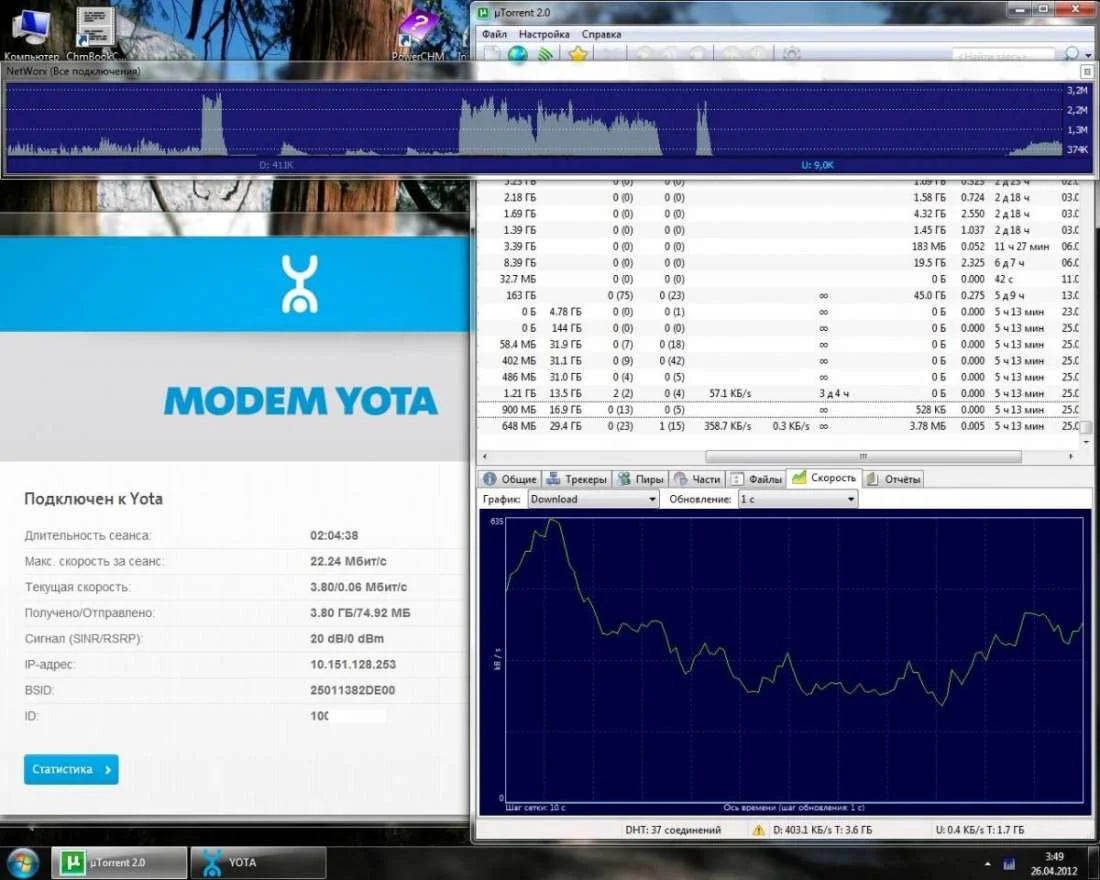Screen dimensions: 1100x880
Task: Click the greyed Move Down queue icon
Action: pos(758,54)
